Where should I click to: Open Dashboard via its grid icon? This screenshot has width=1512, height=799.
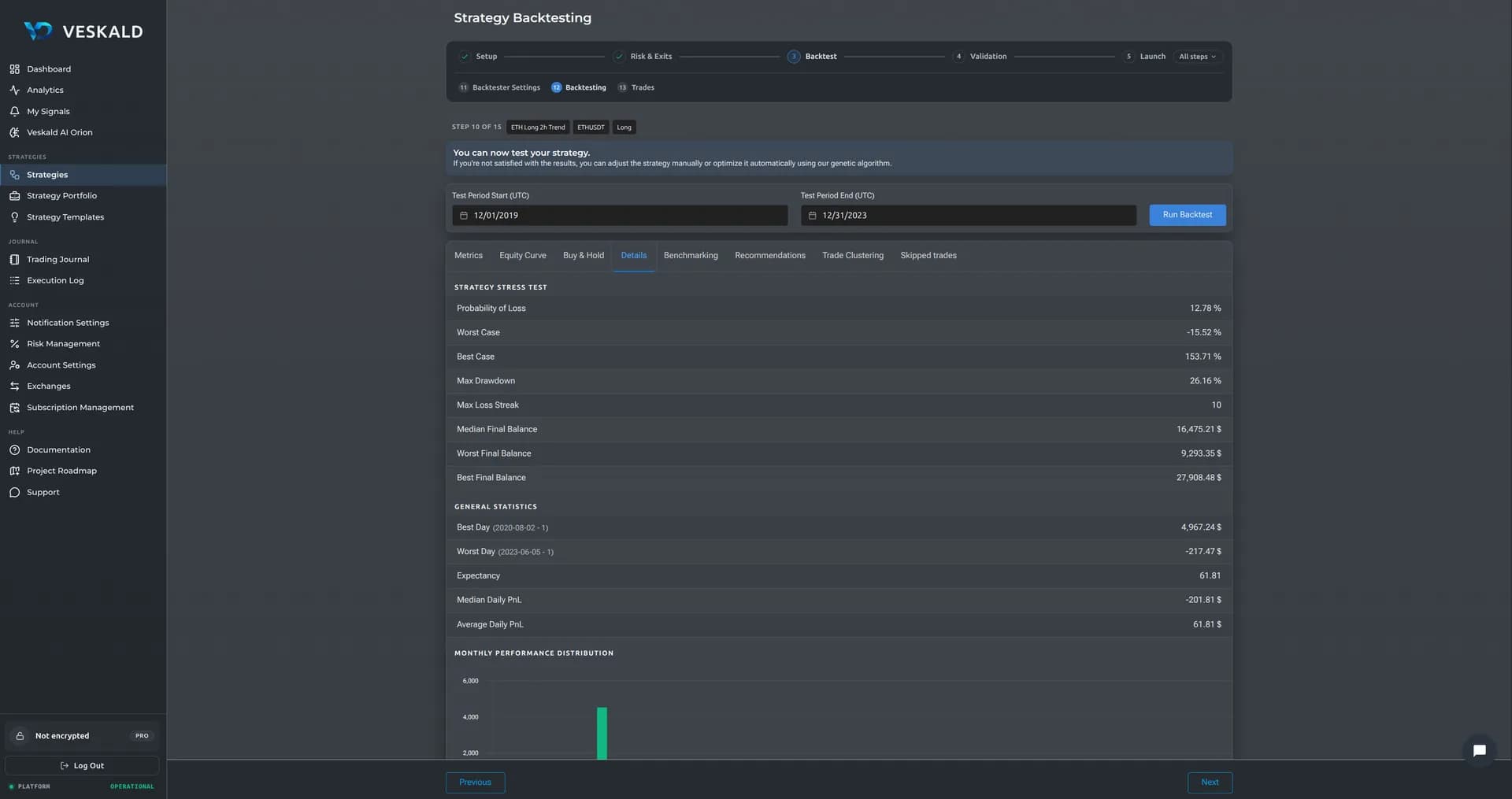click(x=14, y=69)
